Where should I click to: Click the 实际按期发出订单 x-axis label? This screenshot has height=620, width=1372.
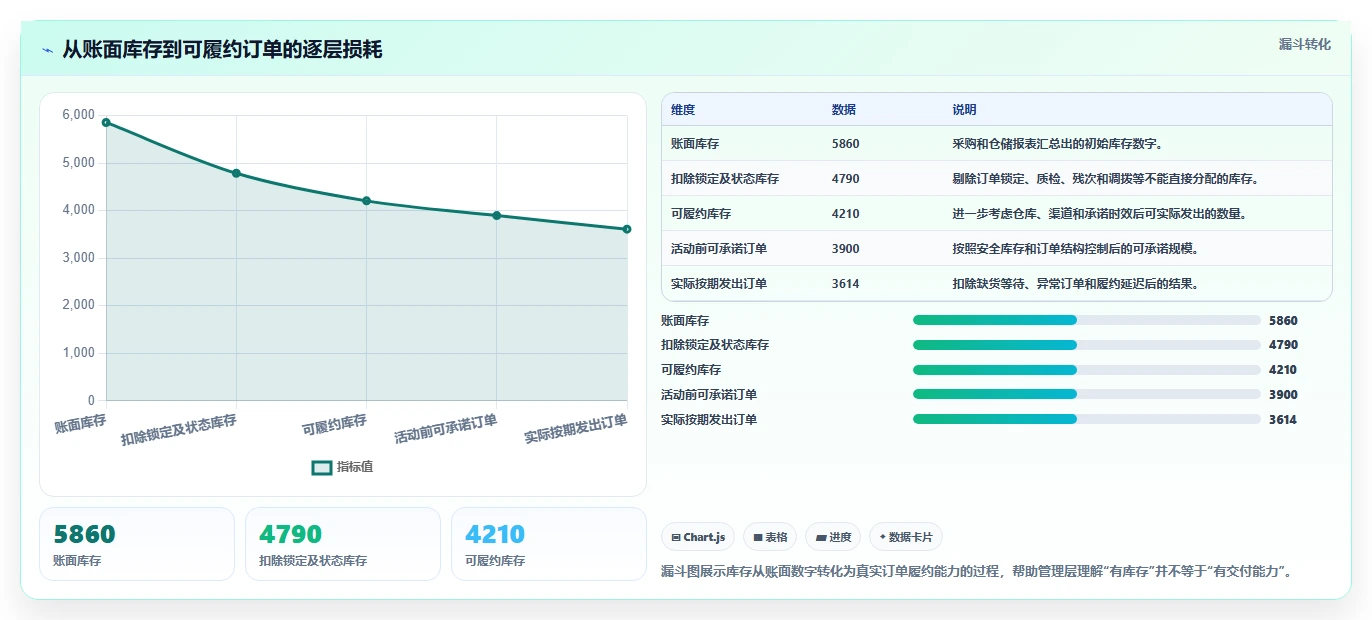tap(576, 429)
